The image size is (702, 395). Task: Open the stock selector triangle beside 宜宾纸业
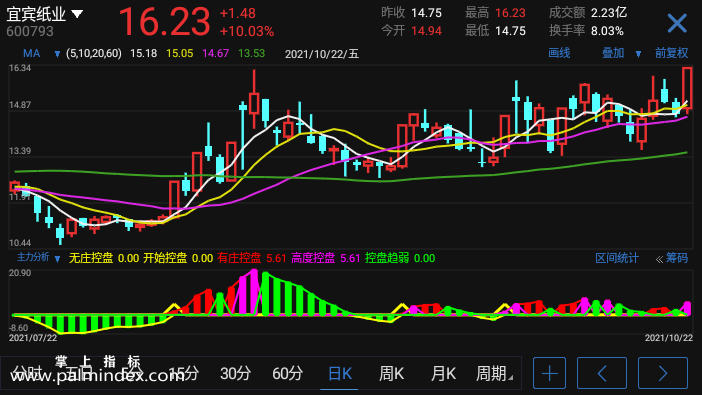click(77, 14)
